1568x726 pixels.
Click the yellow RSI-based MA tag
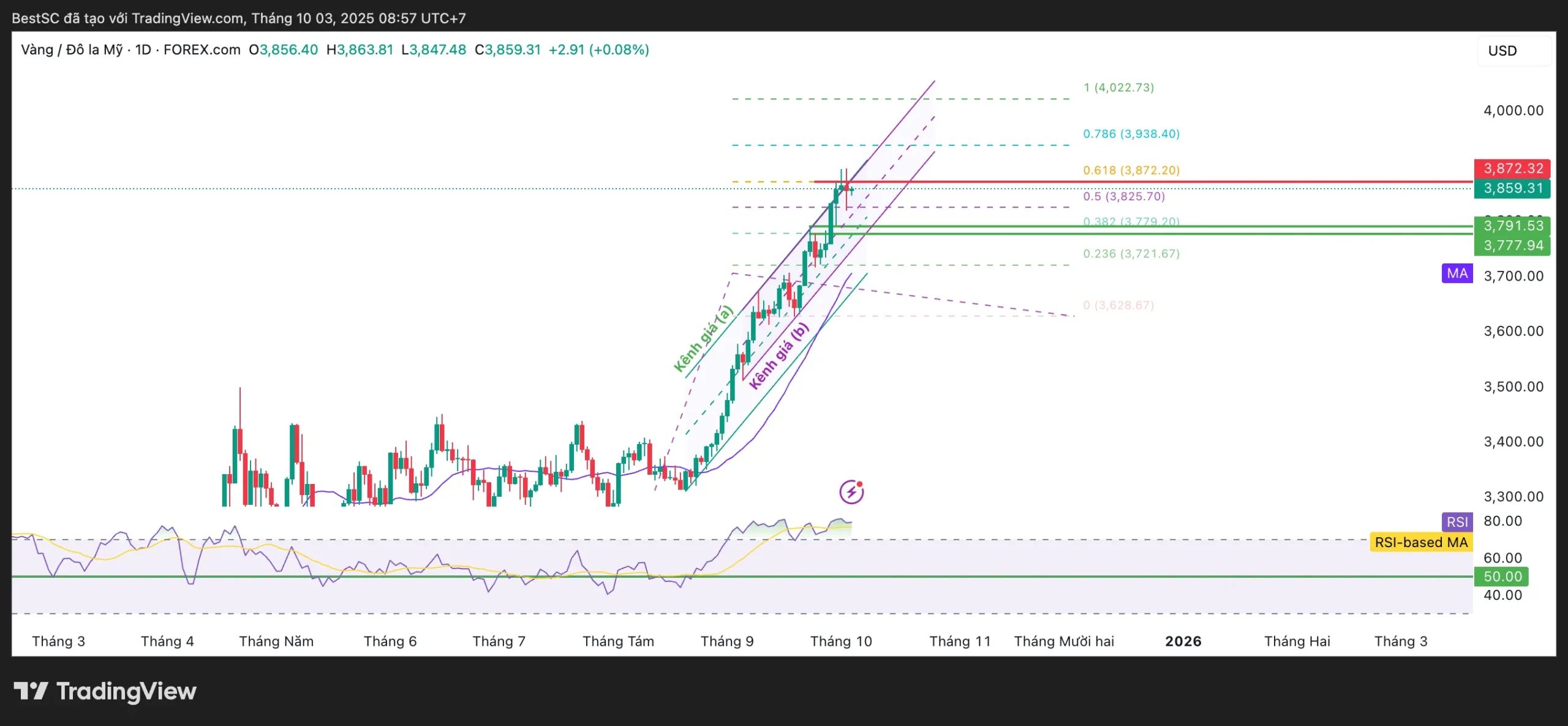[x=1421, y=542]
